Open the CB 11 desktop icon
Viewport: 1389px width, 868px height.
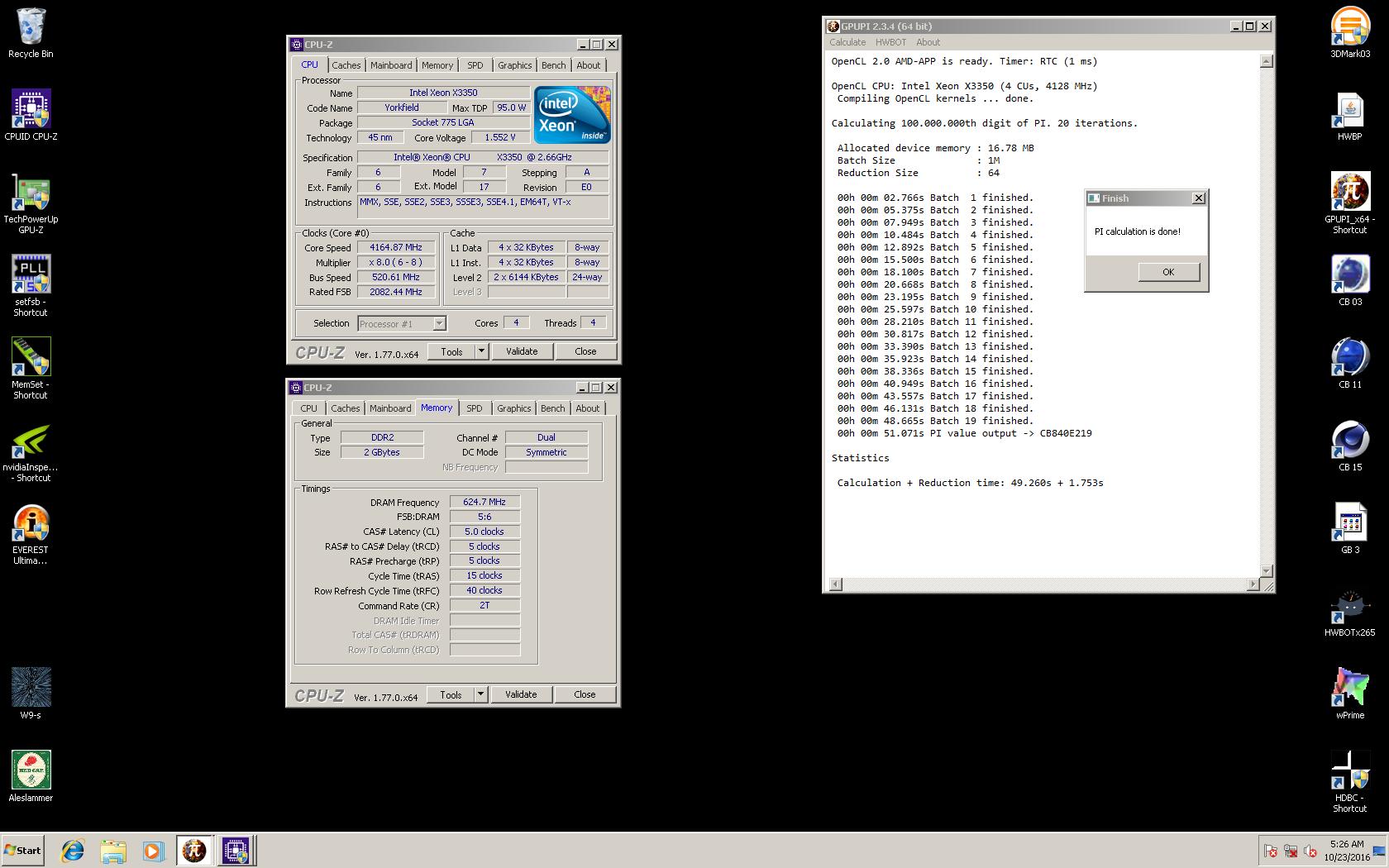[1350, 364]
